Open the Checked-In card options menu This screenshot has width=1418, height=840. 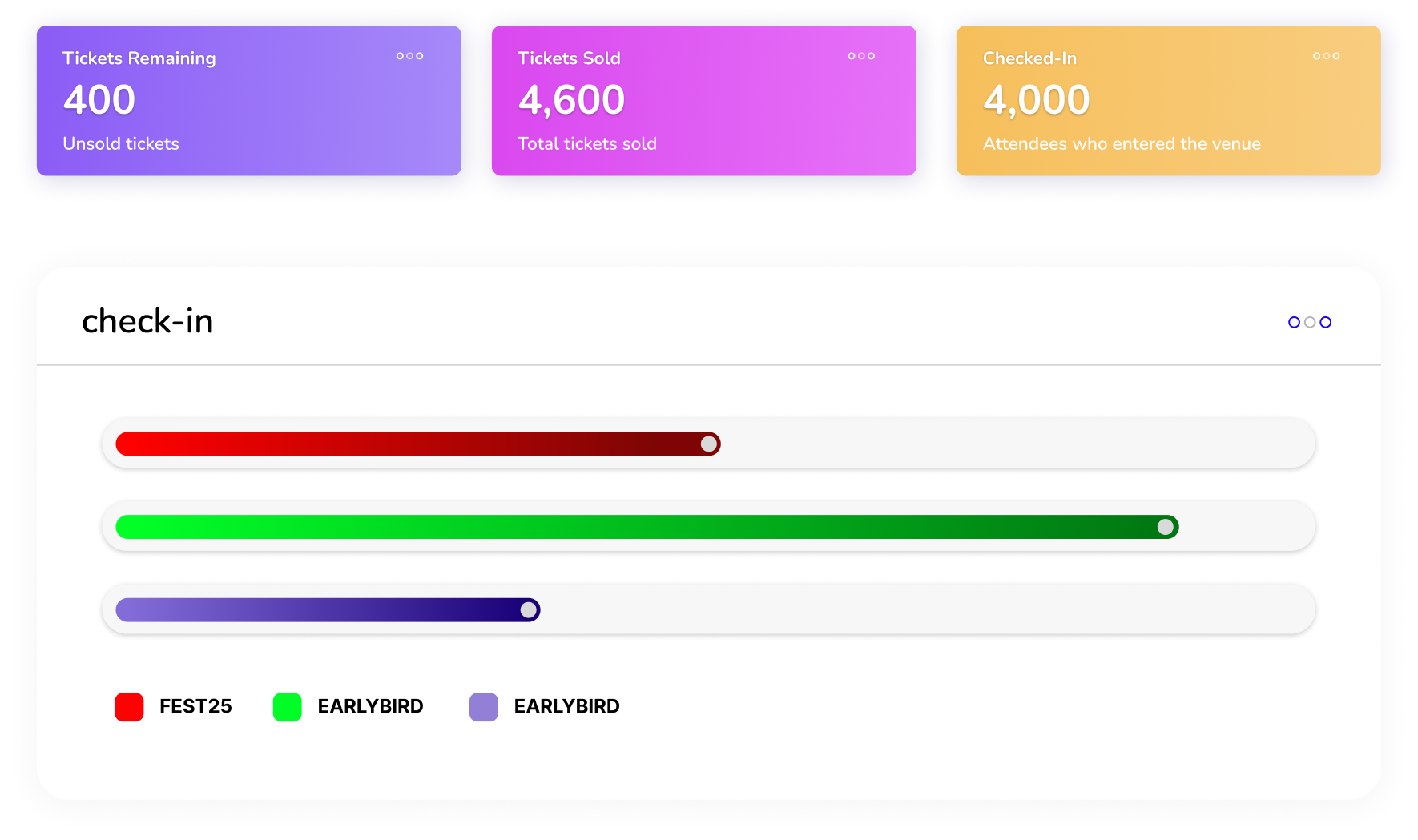[1326, 56]
